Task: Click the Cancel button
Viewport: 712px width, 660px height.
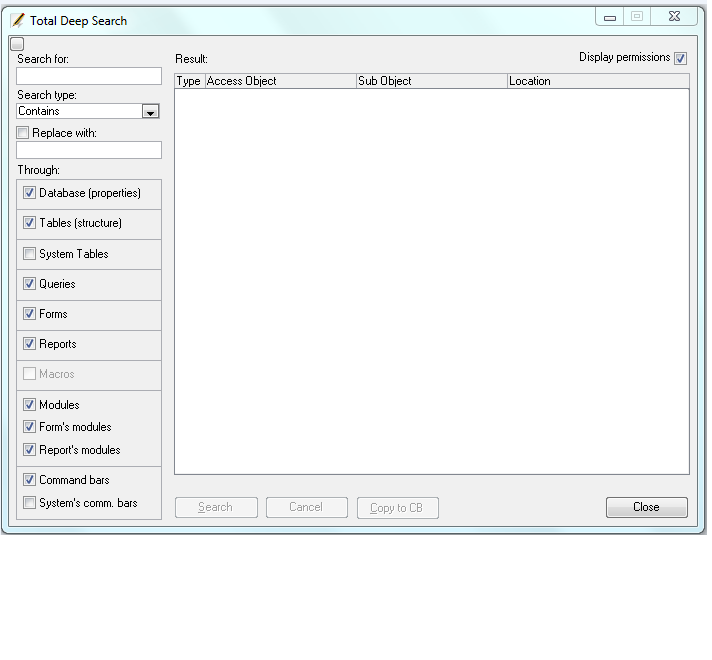Action: pos(307,507)
